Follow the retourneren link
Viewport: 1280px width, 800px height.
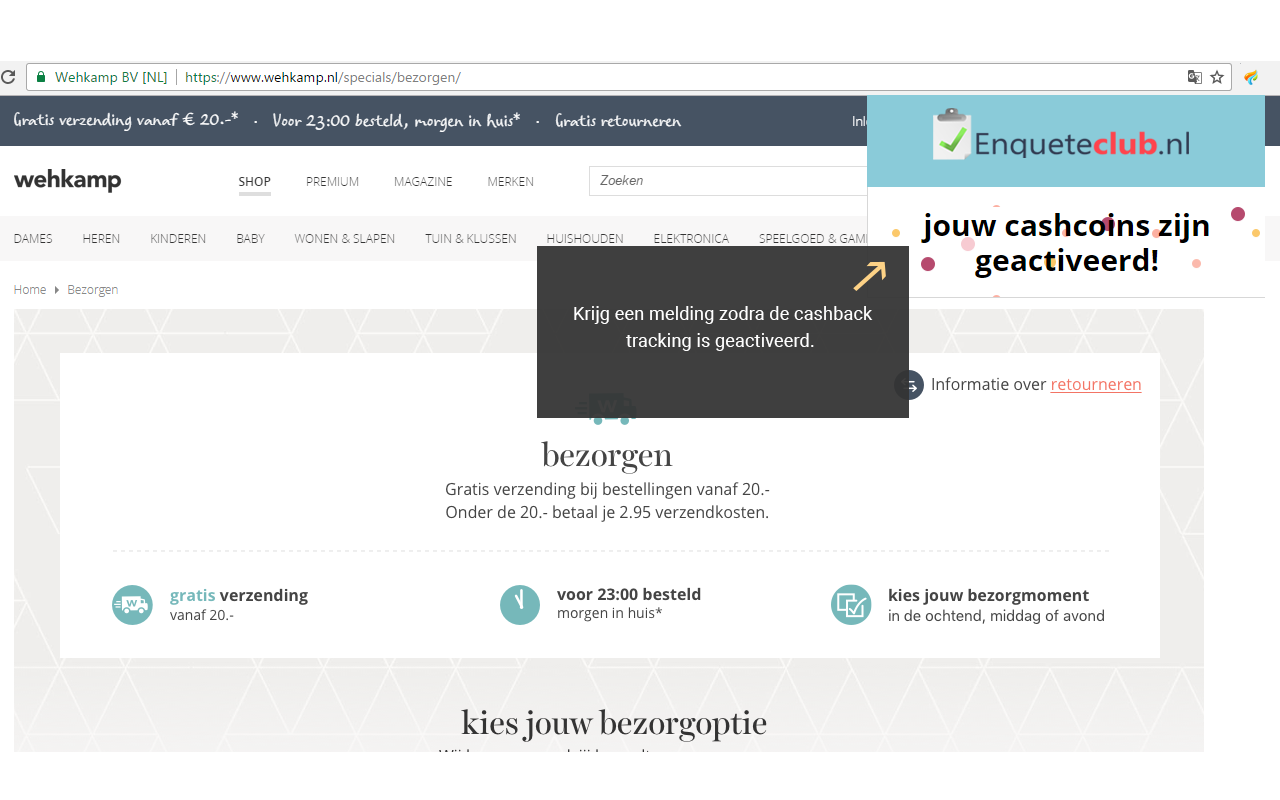coord(1096,384)
